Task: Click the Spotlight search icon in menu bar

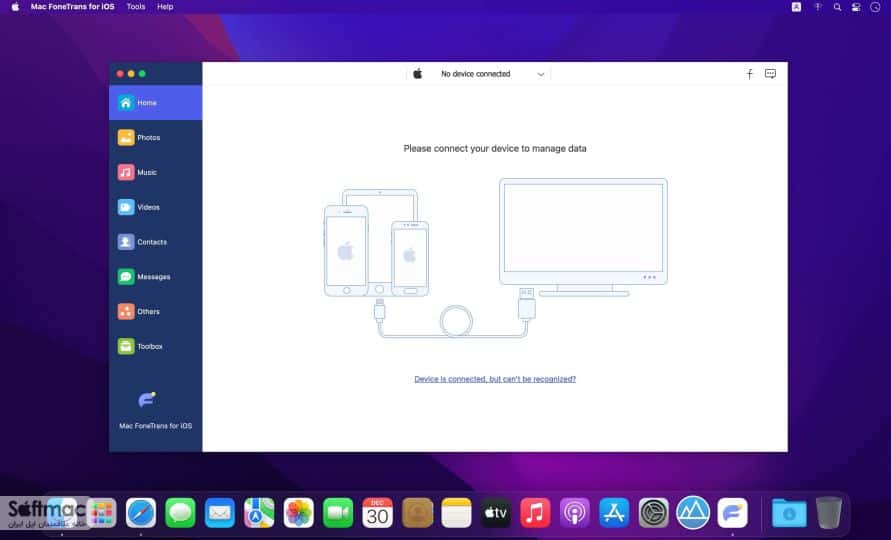Action: tap(837, 7)
